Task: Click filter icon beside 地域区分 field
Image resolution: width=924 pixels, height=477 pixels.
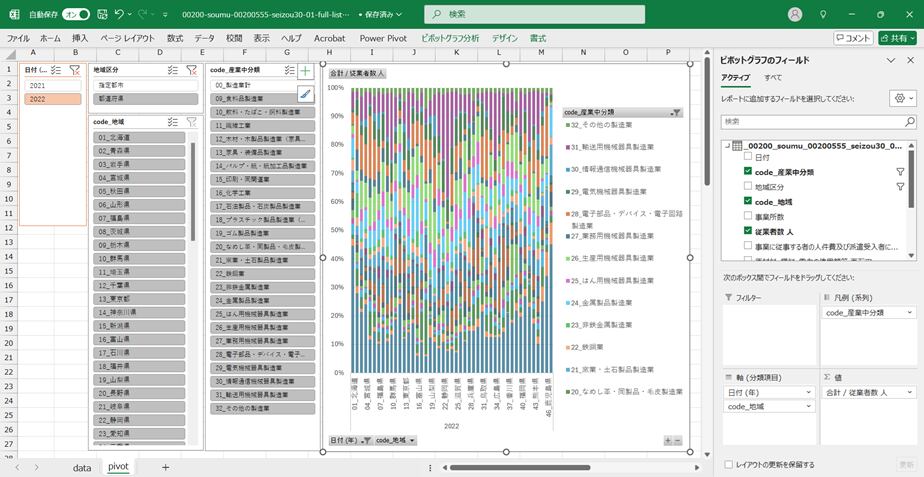Action: [x=900, y=186]
